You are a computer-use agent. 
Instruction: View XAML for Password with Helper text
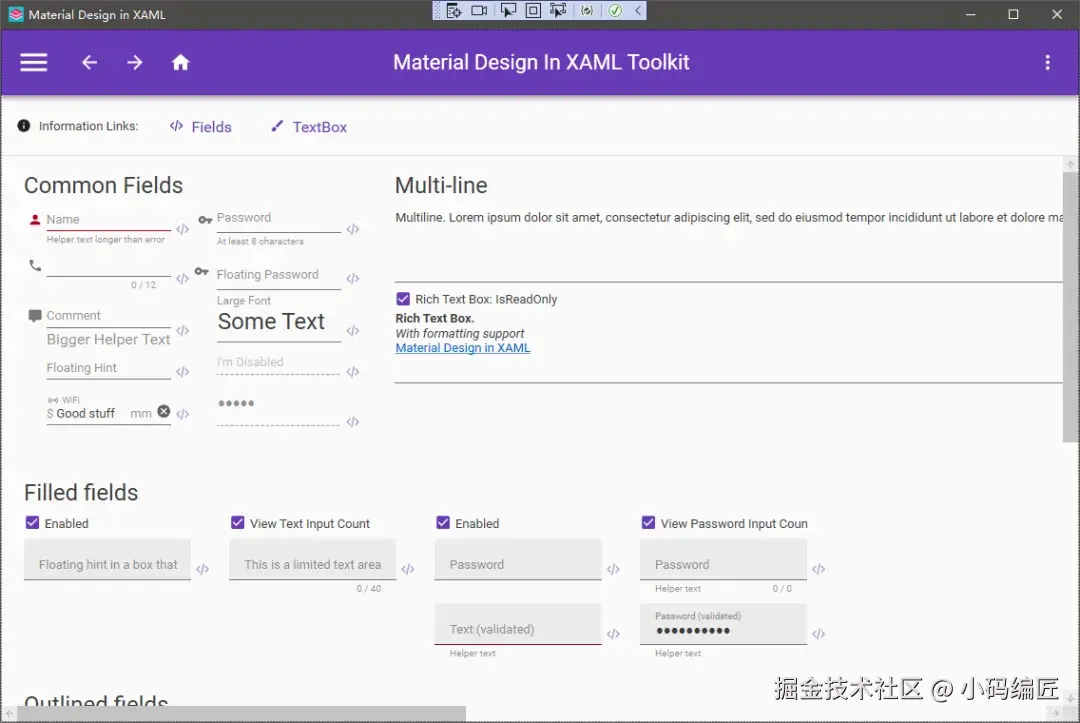(x=818, y=569)
